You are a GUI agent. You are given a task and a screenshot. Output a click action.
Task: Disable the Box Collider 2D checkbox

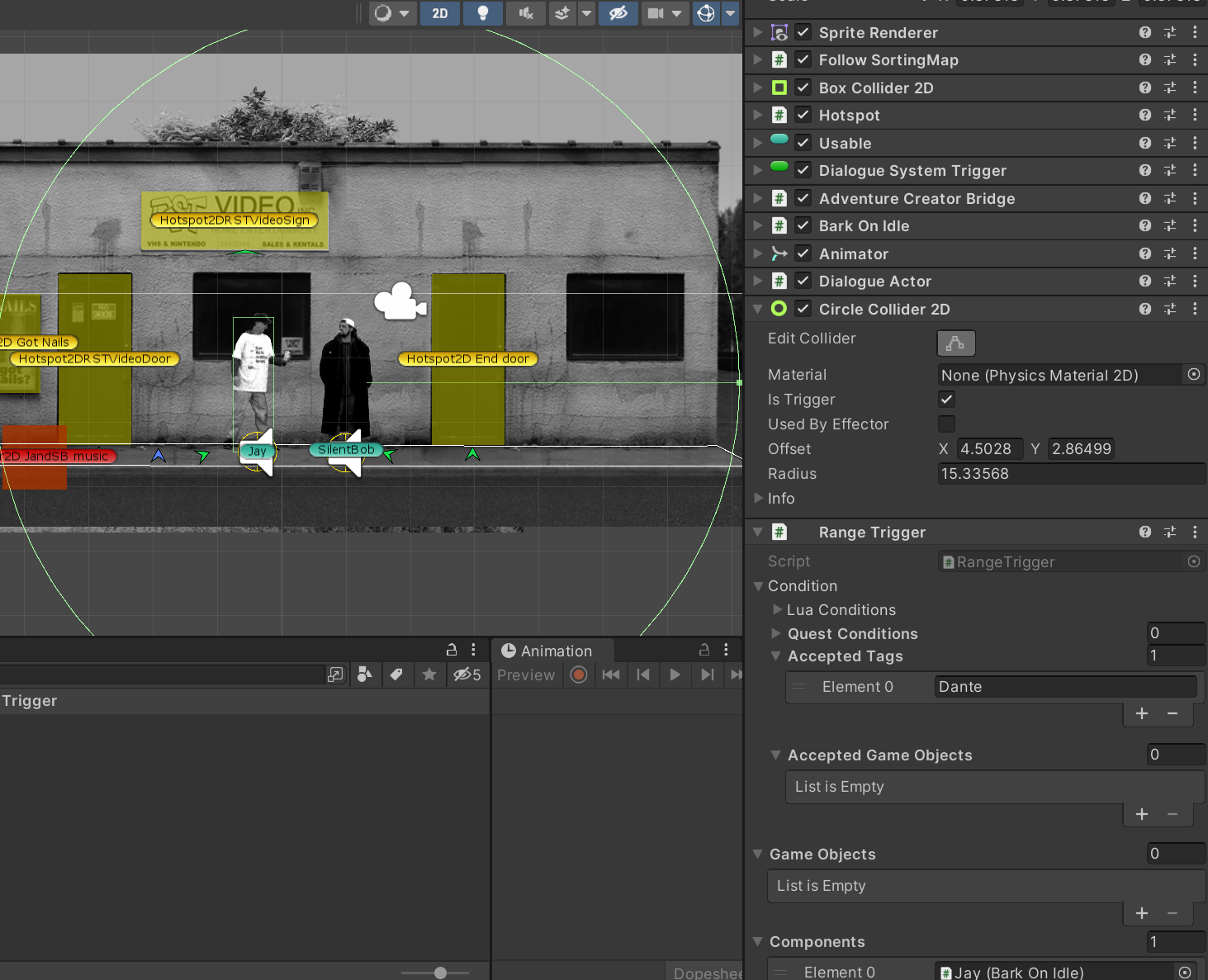pos(803,88)
